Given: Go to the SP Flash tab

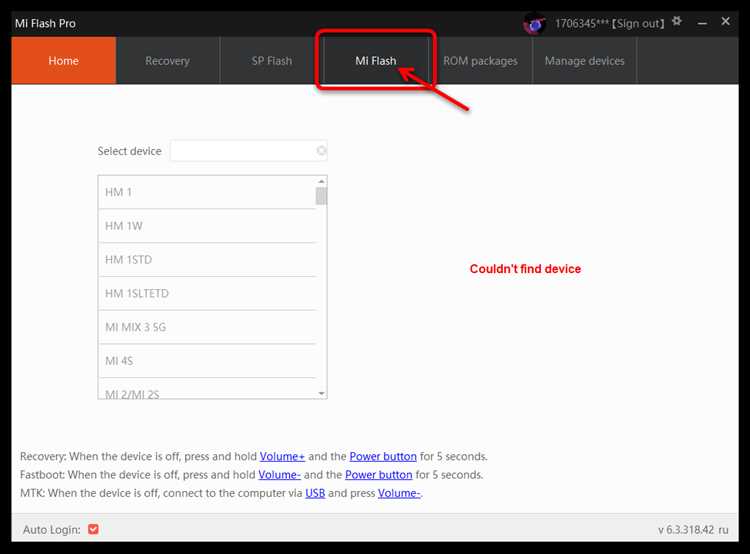Looking at the screenshot, I should coord(272,61).
